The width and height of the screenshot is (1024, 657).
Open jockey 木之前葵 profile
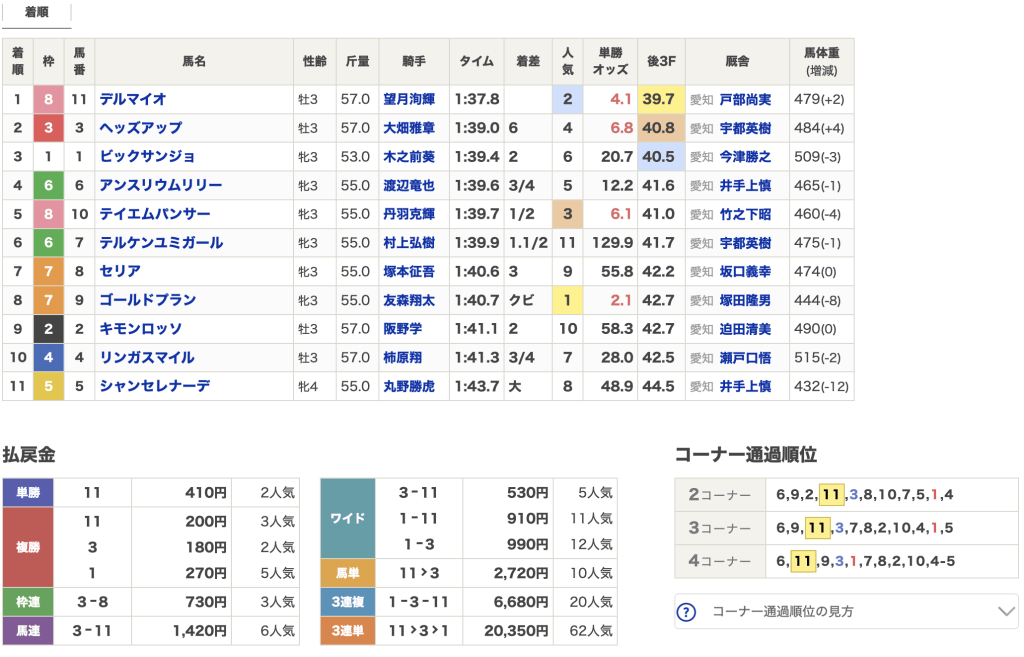pyautogui.click(x=409, y=157)
